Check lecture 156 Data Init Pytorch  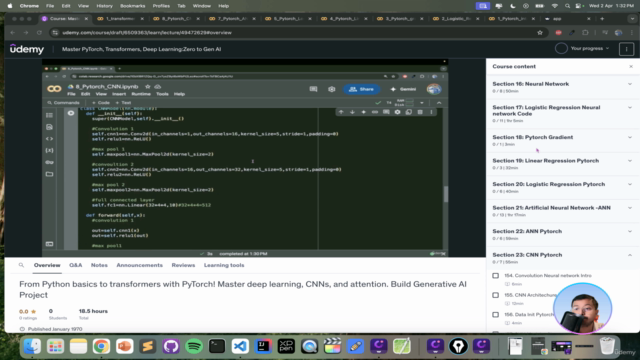coord(496,315)
